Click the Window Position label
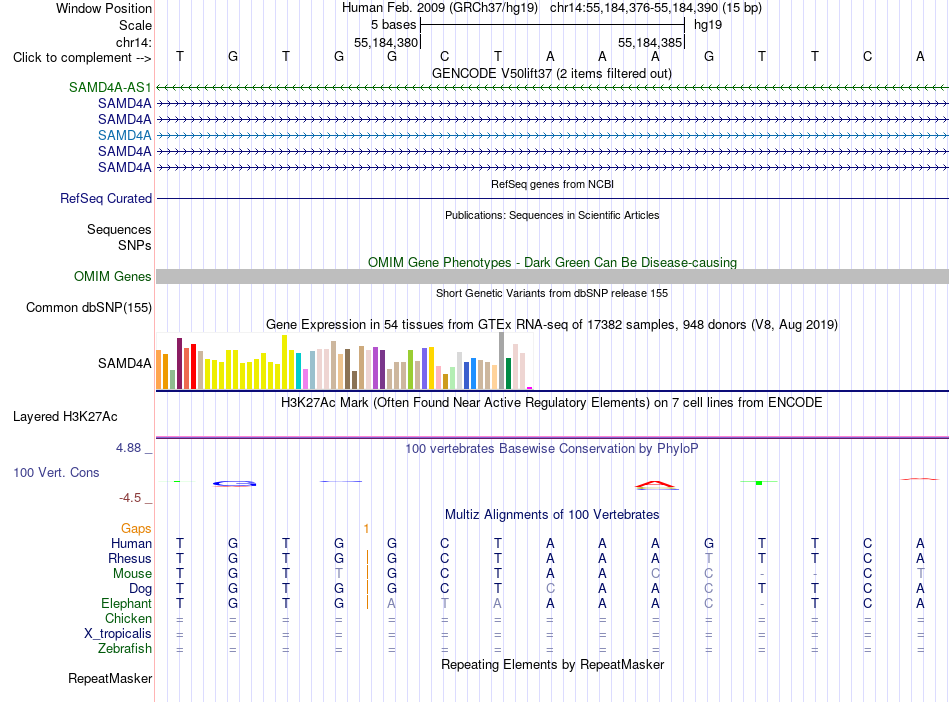 [104, 8]
